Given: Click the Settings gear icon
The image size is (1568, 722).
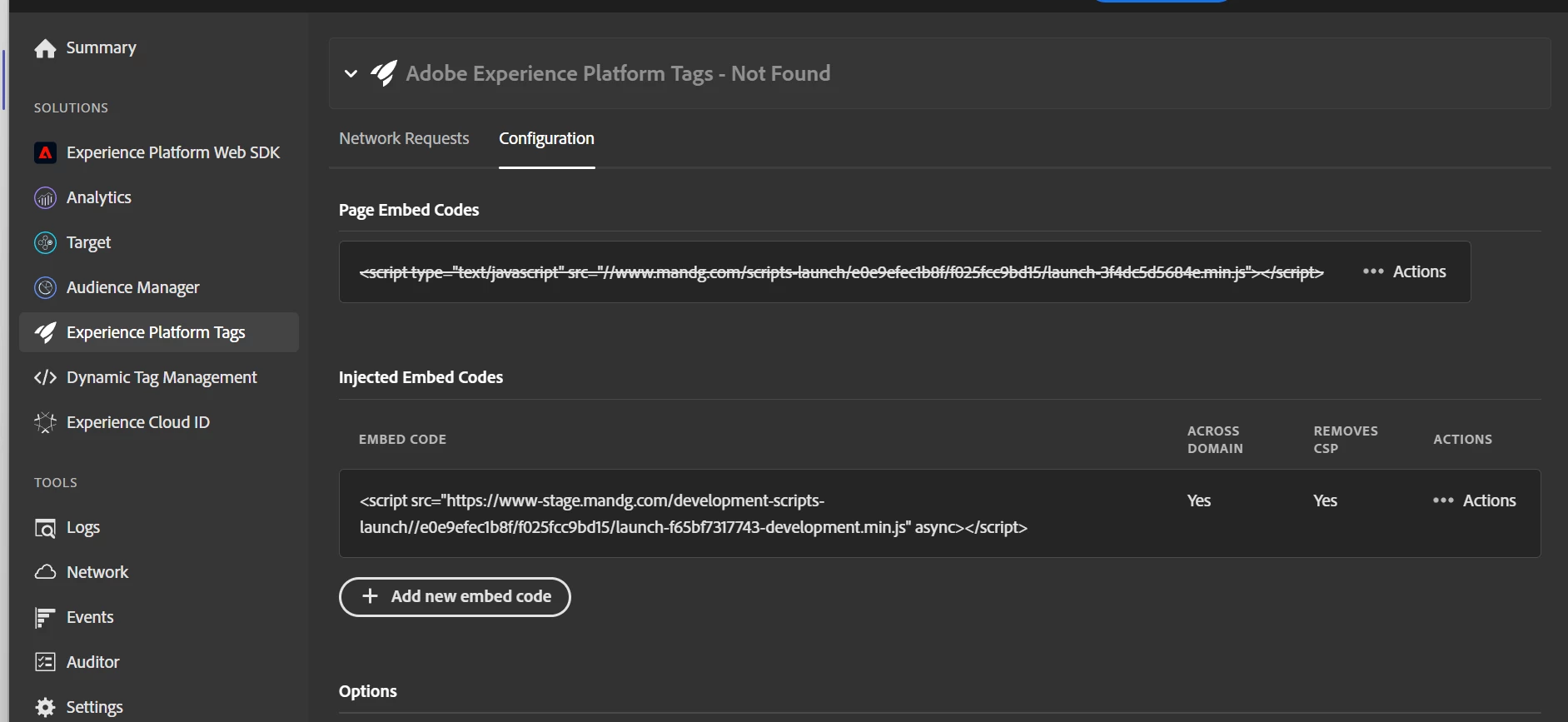Looking at the screenshot, I should [x=45, y=707].
